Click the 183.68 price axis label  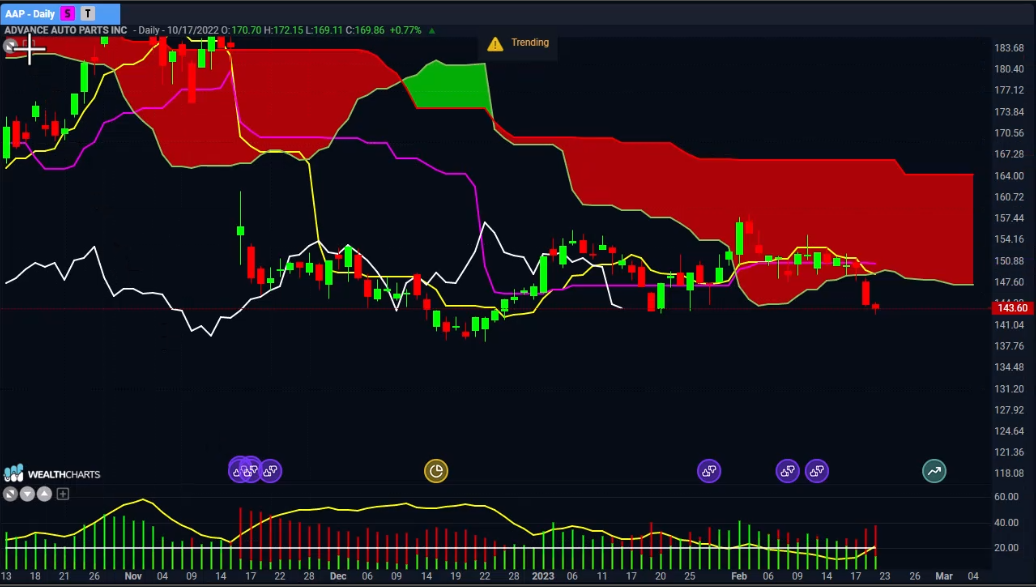point(1009,48)
